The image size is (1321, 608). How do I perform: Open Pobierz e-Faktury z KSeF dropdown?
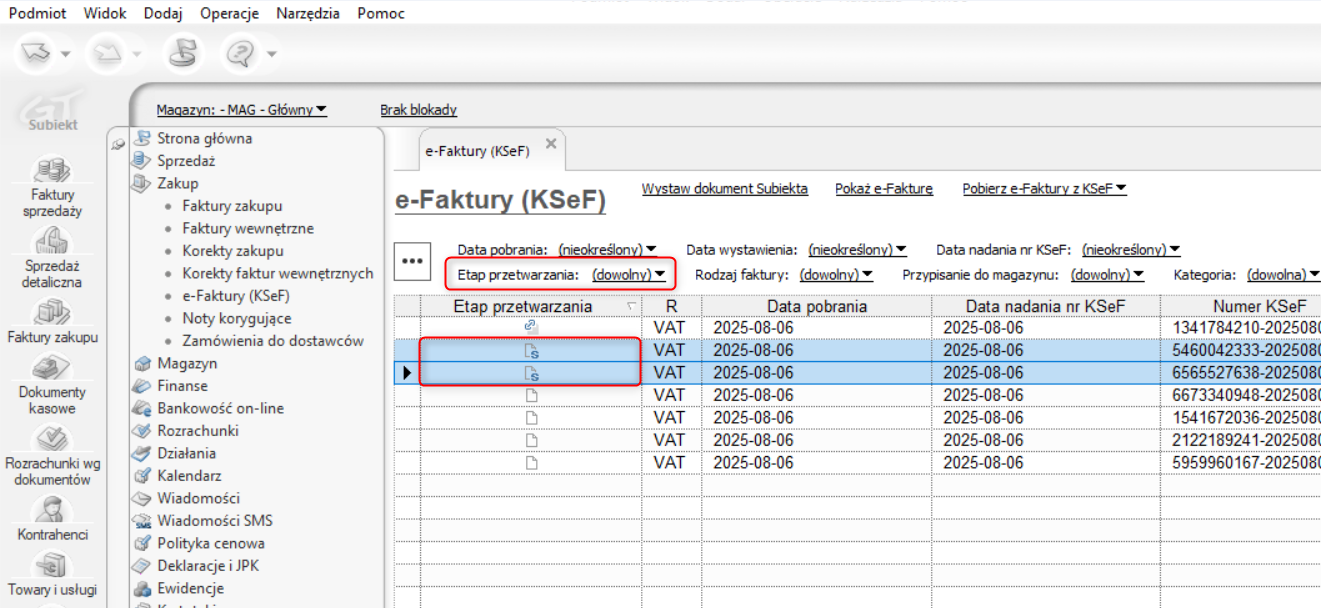[1044, 188]
